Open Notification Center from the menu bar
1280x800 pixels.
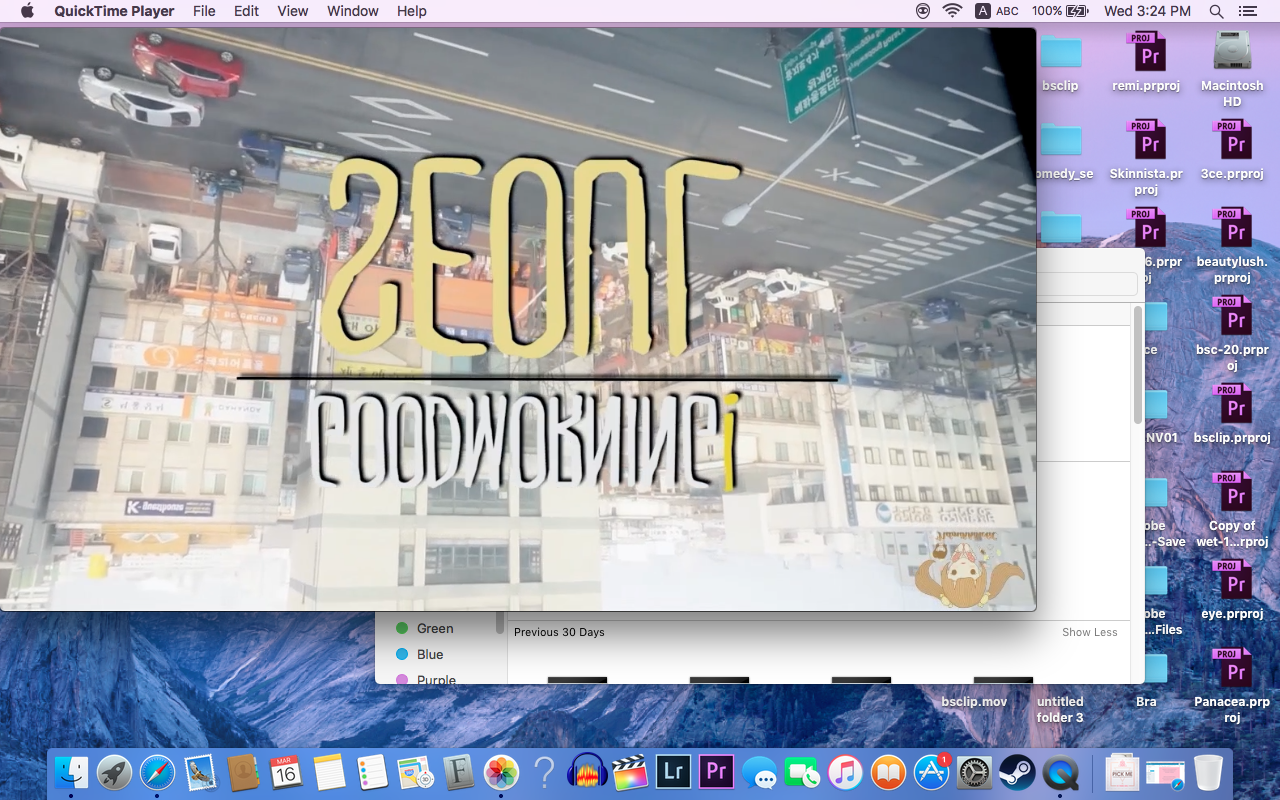pyautogui.click(x=1247, y=11)
